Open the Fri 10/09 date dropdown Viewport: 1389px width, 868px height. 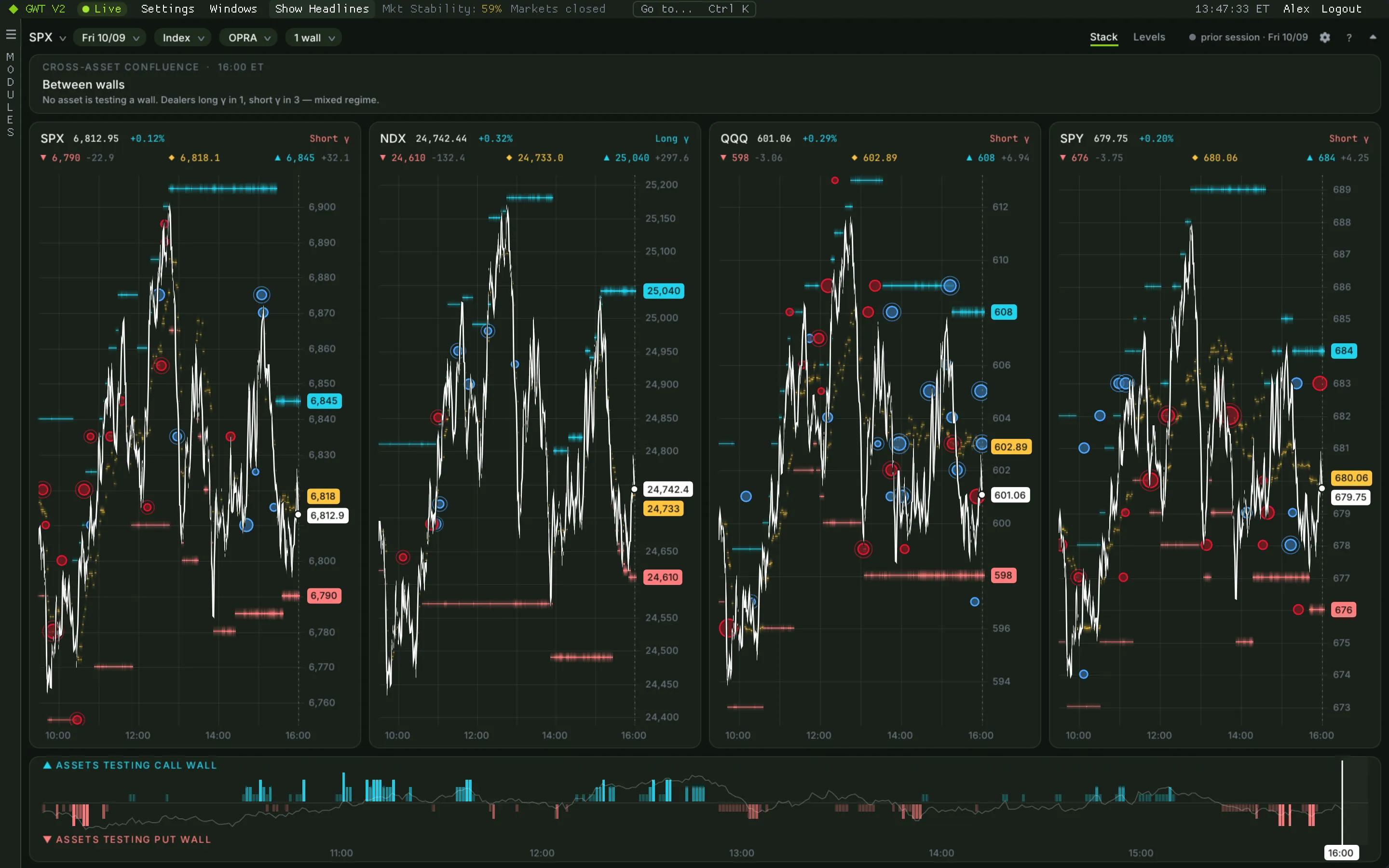pyautogui.click(x=109, y=38)
